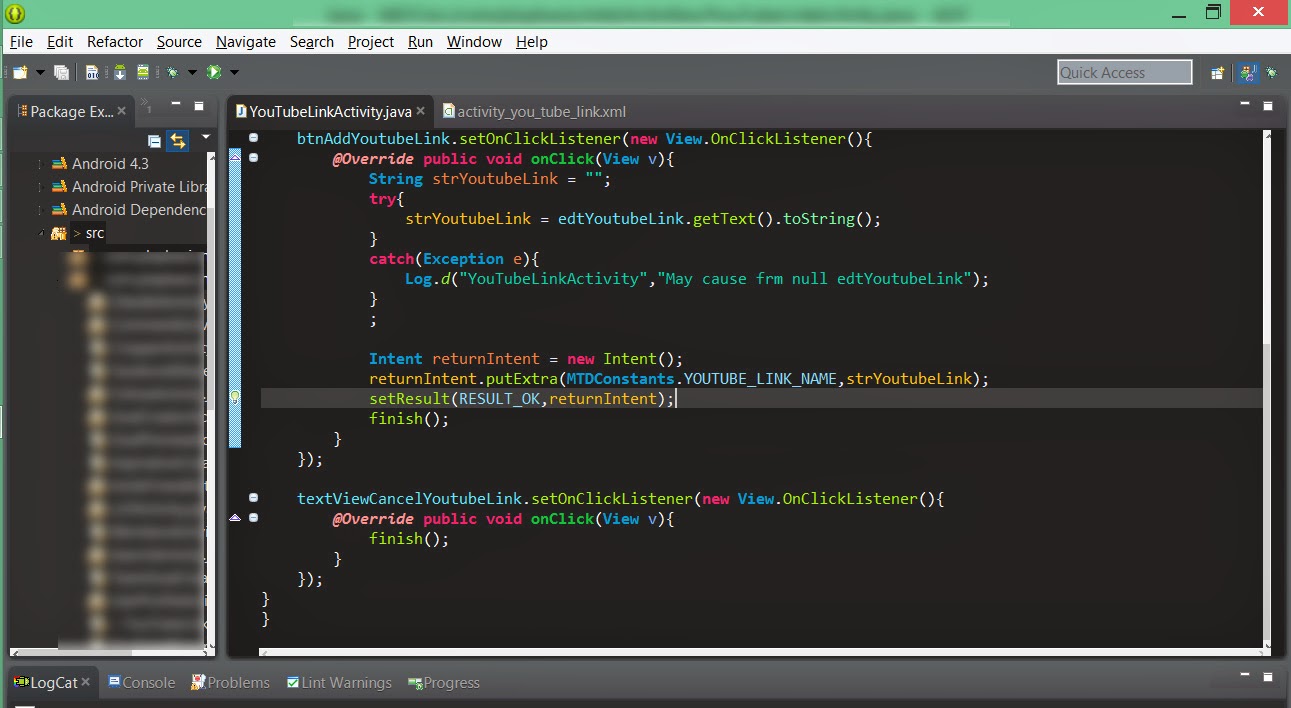The width and height of the screenshot is (1291, 708).
Task: Open the Help menu
Action: [x=532, y=41]
